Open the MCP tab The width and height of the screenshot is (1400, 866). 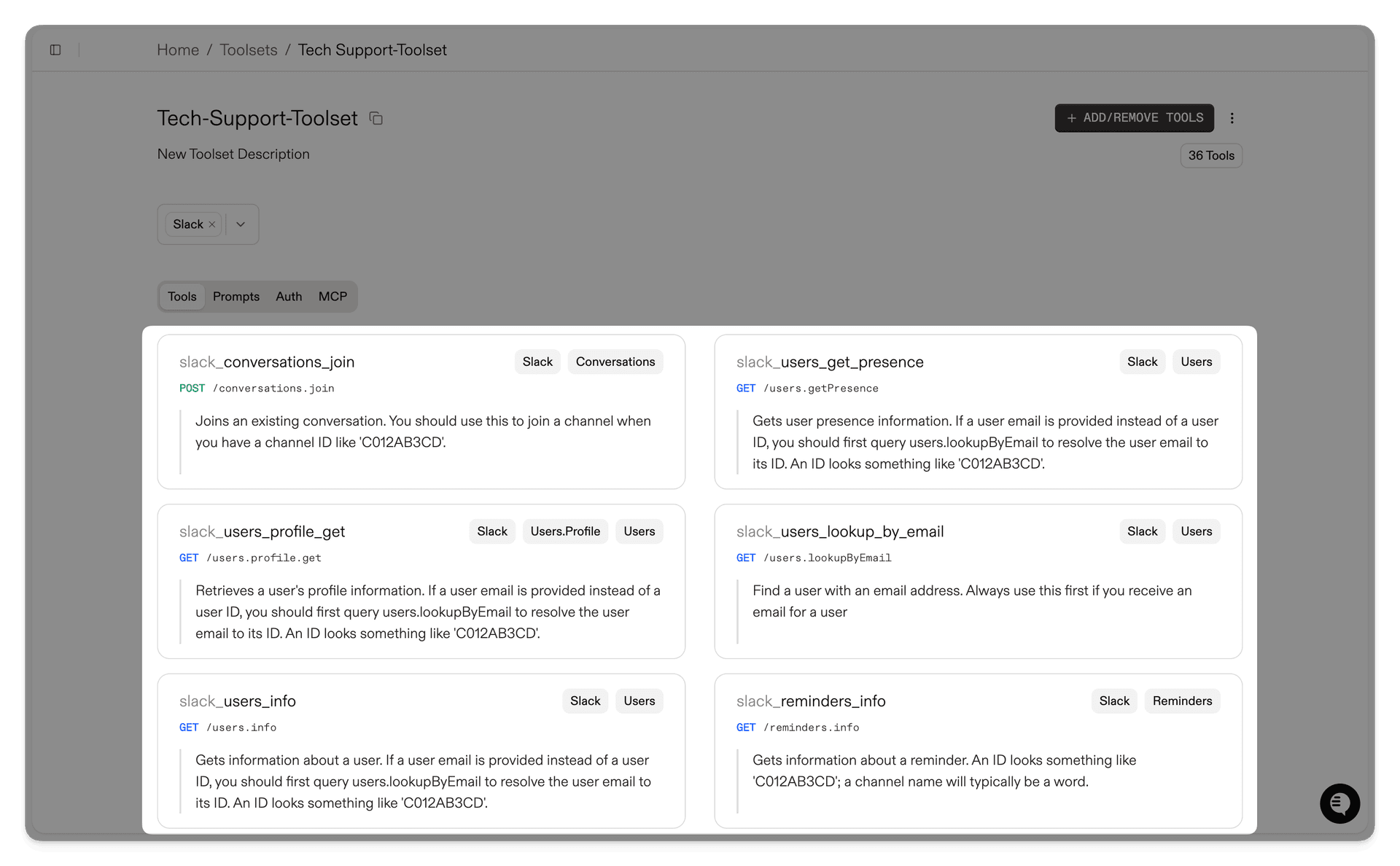332,297
